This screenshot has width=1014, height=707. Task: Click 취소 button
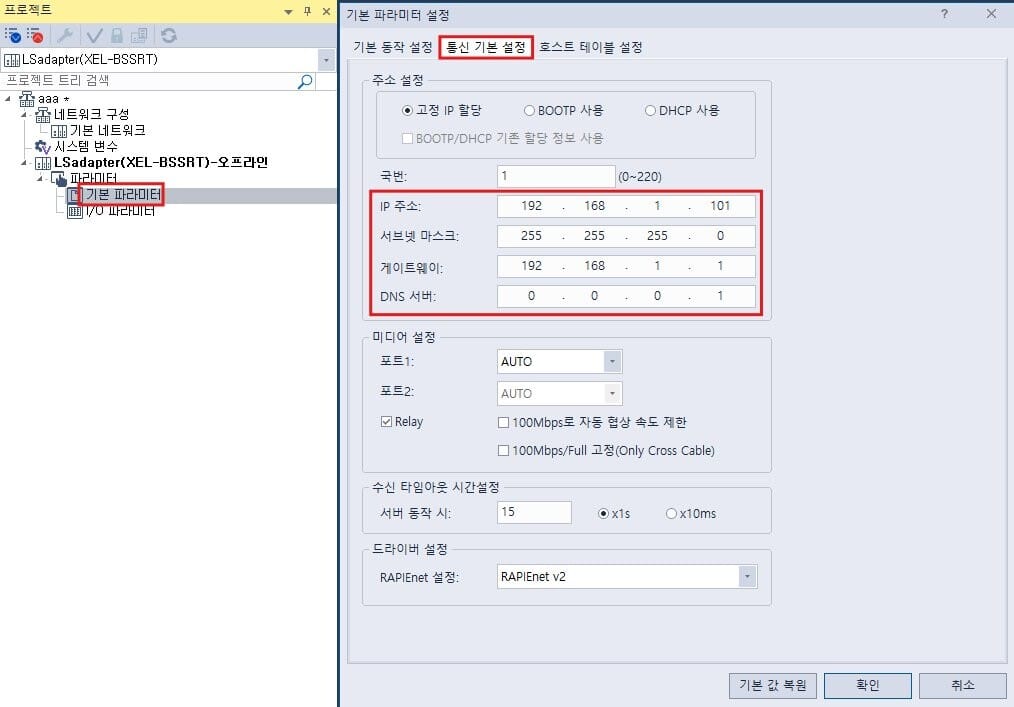coord(962,685)
